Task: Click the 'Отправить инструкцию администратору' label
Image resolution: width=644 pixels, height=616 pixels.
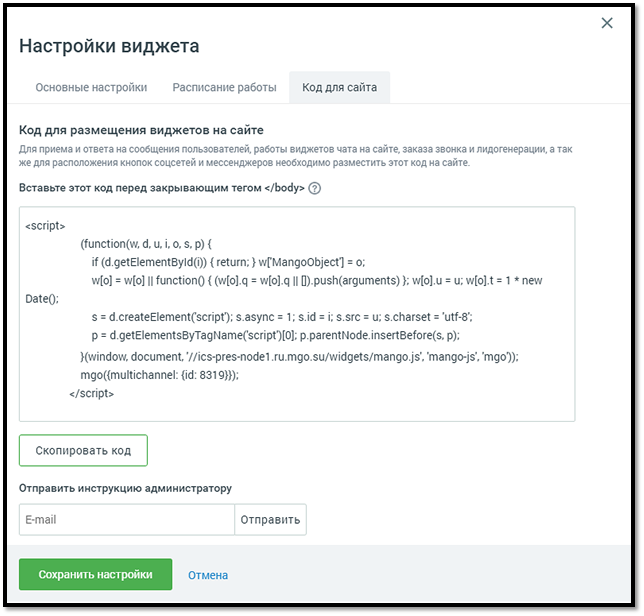Action: pyautogui.click(x=125, y=488)
